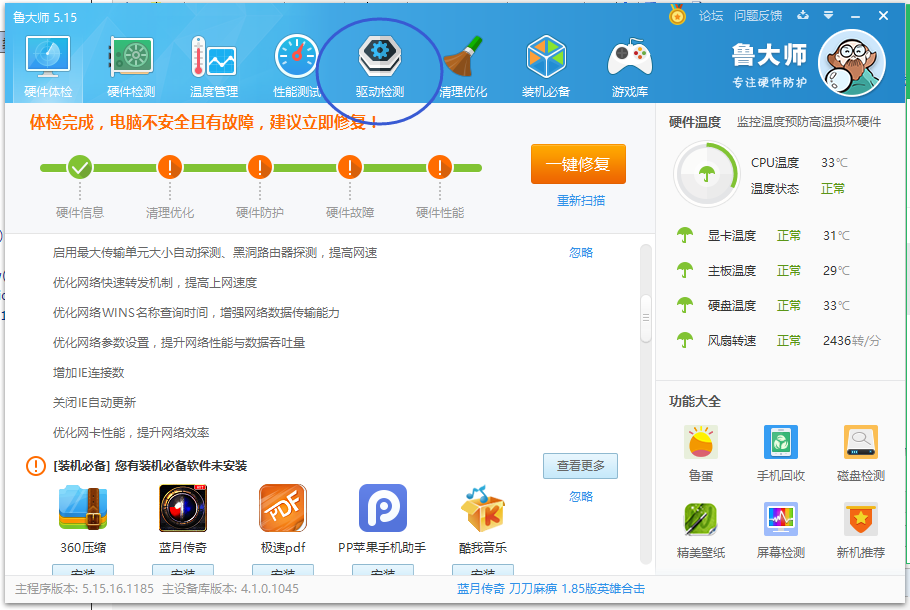
Task: Open the 装机必备 cube icon tab
Action: (546, 67)
